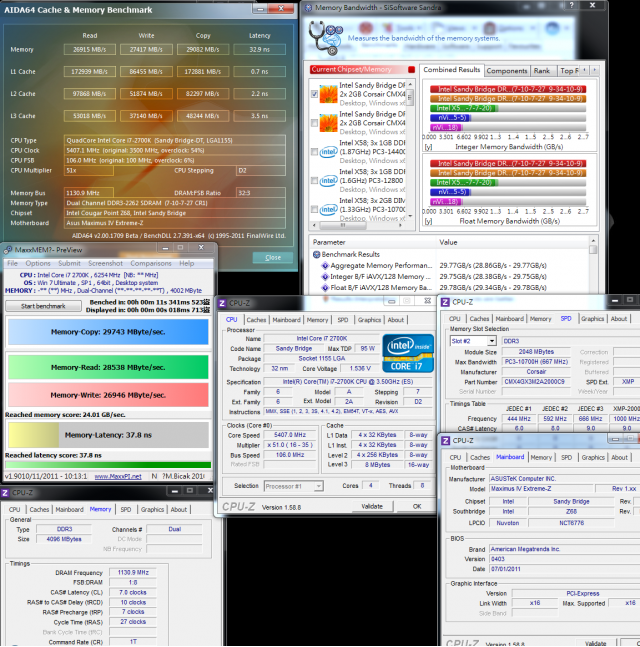Click the Intel Core i7 logo in CPU-Z
The height and width of the screenshot is (647, 640).
pos(408,353)
